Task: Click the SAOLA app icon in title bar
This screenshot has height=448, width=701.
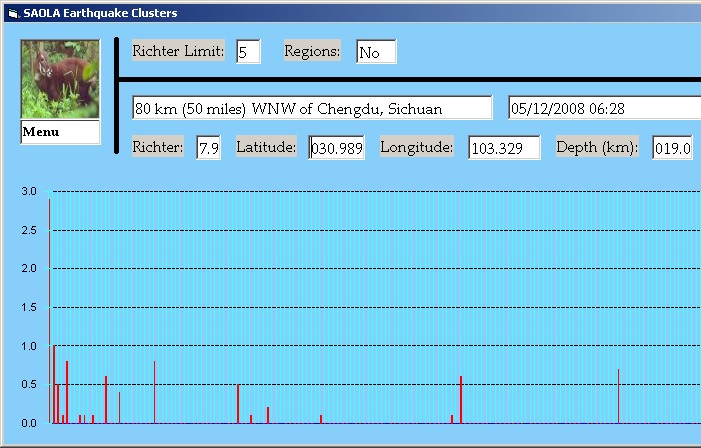Action: tap(11, 13)
